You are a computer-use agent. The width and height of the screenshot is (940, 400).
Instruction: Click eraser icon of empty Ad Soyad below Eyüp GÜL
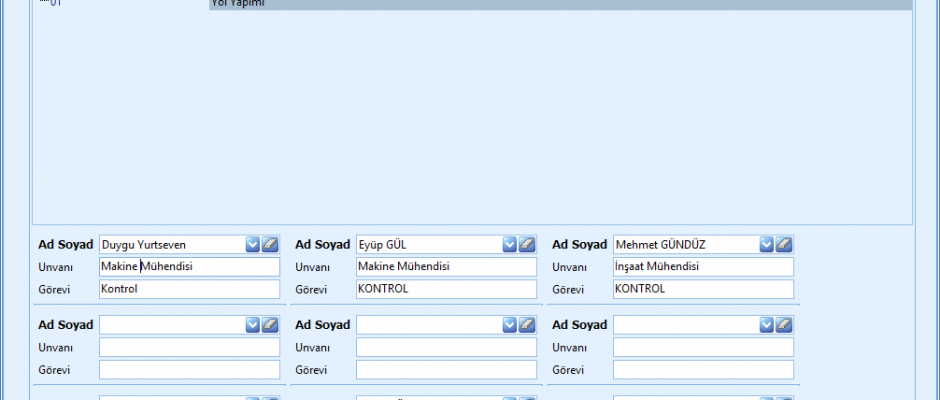[527, 325]
